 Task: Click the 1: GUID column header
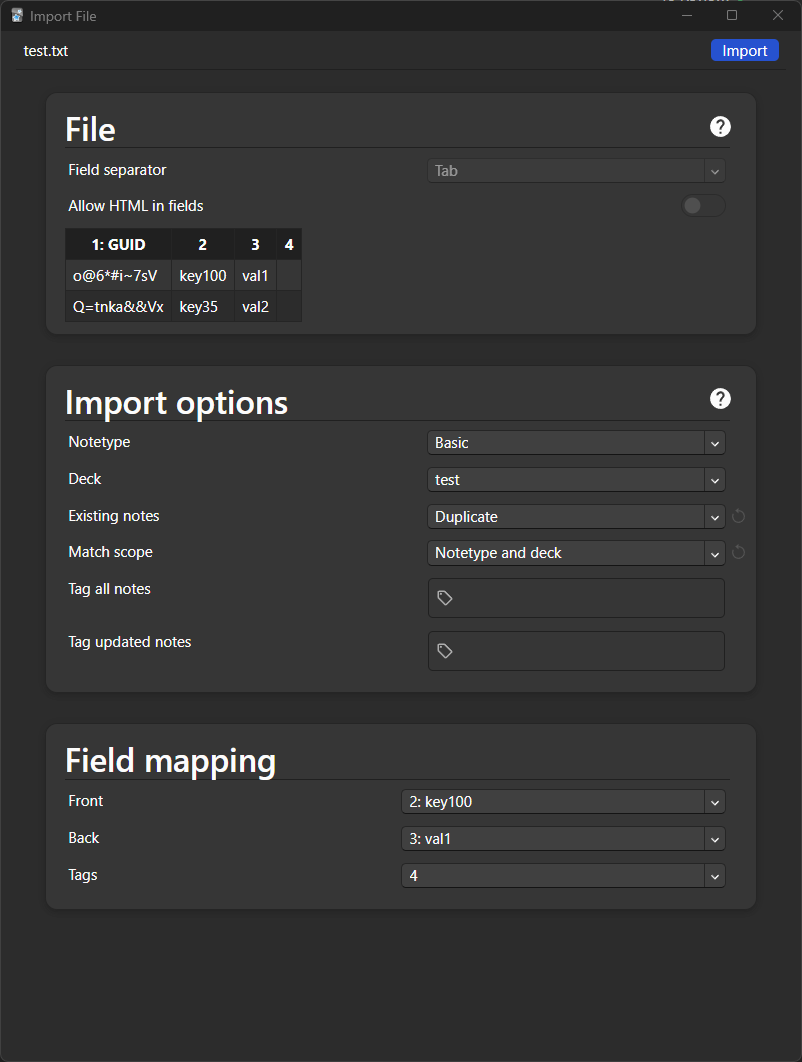point(118,245)
